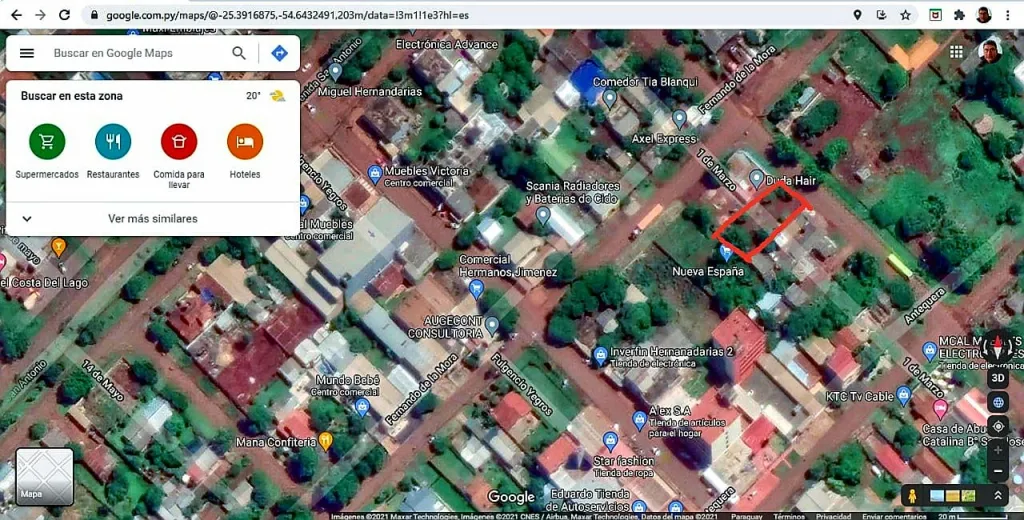
Task: Open the Chrome three-dot menu
Action: click(x=1008, y=15)
